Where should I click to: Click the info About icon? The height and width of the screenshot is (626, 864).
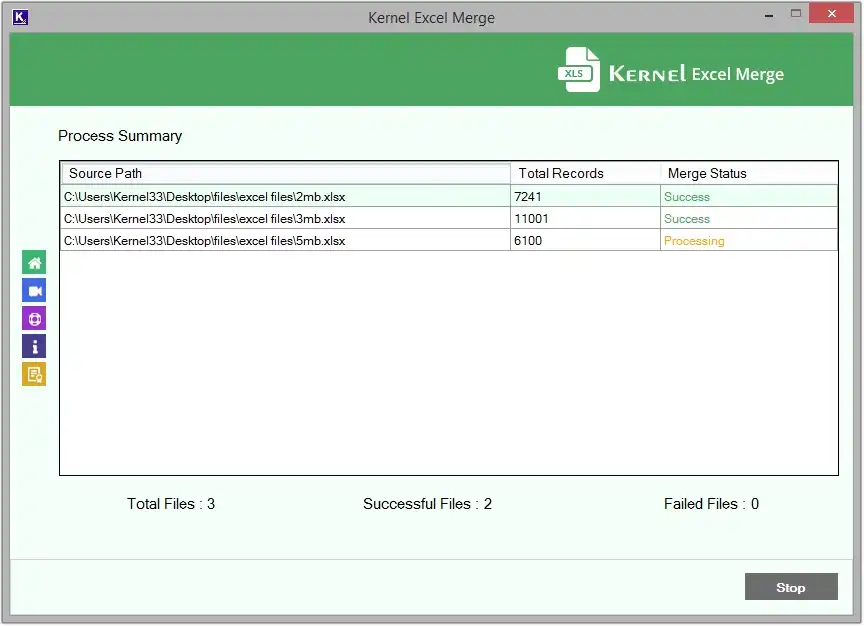coord(33,345)
